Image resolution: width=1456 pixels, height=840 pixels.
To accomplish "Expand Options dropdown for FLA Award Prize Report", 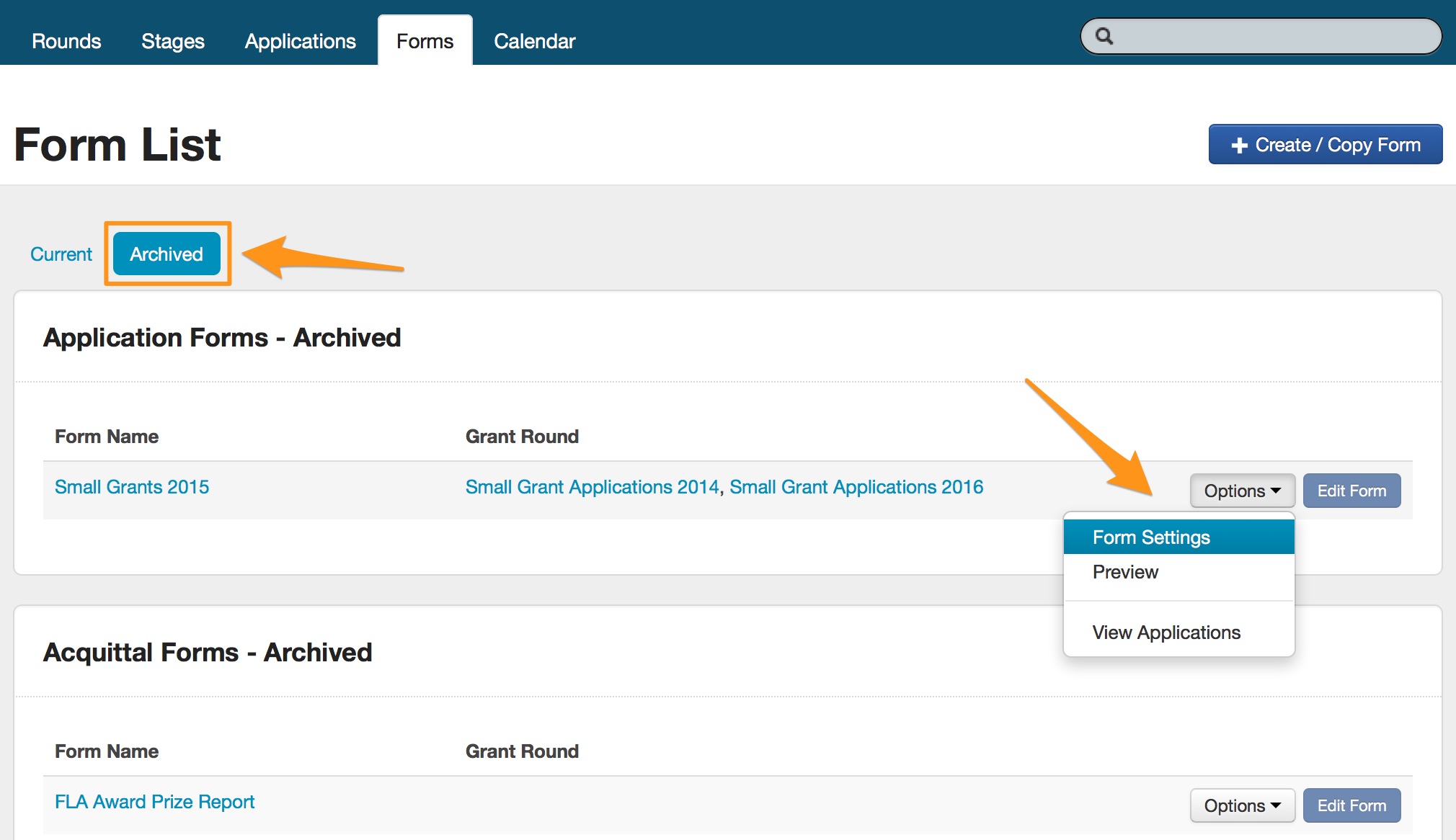I will [x=1242, y=805].
